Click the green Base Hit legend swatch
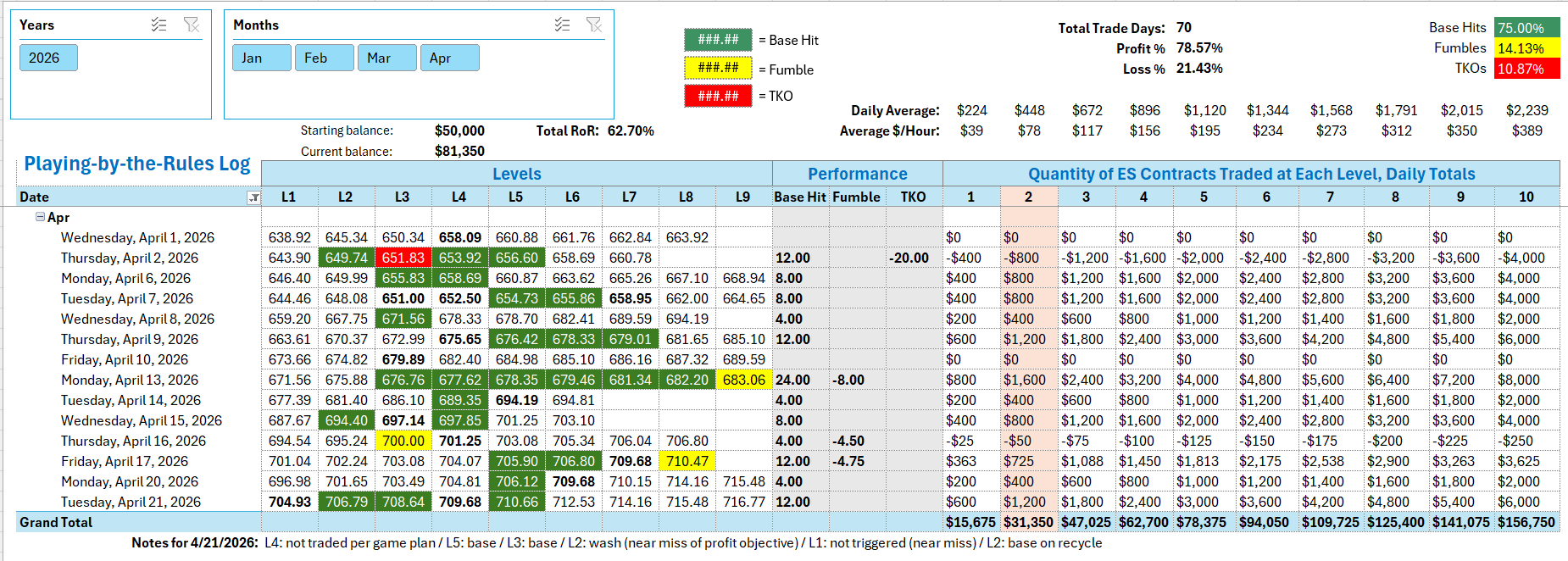 click(718, 40)
